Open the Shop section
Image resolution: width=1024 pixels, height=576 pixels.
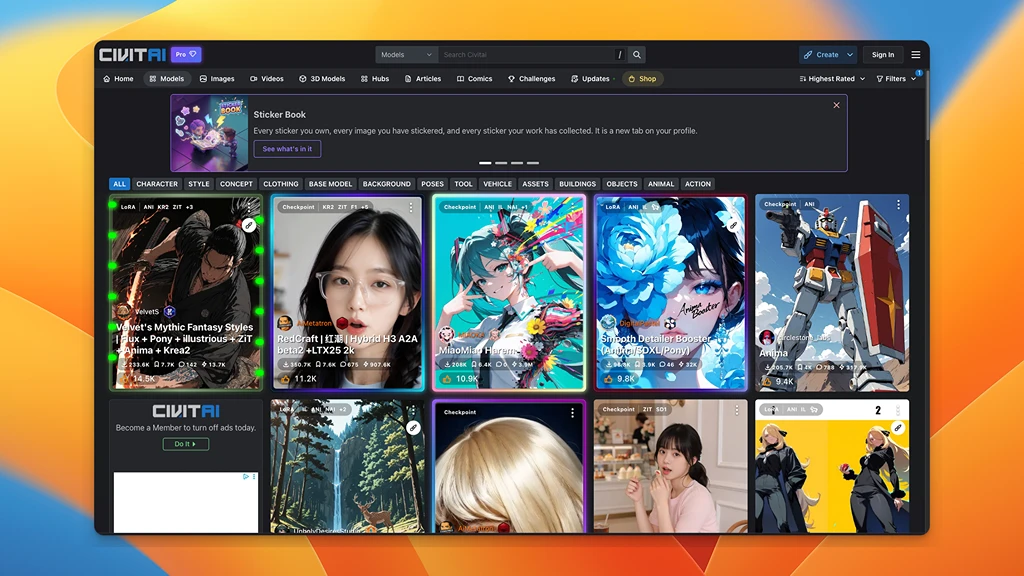pyautogui.click(x=642, y=78)
